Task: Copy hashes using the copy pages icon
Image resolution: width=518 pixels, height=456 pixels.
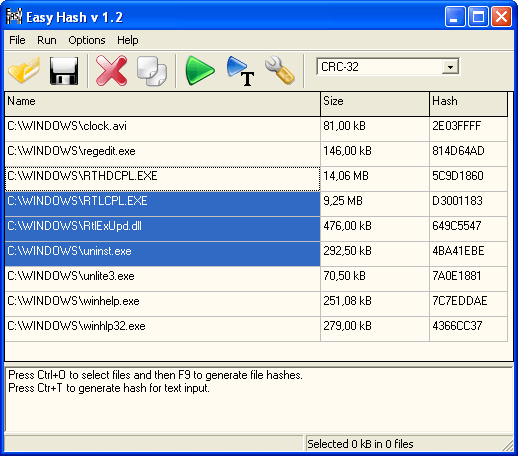Action: [152, 71]
